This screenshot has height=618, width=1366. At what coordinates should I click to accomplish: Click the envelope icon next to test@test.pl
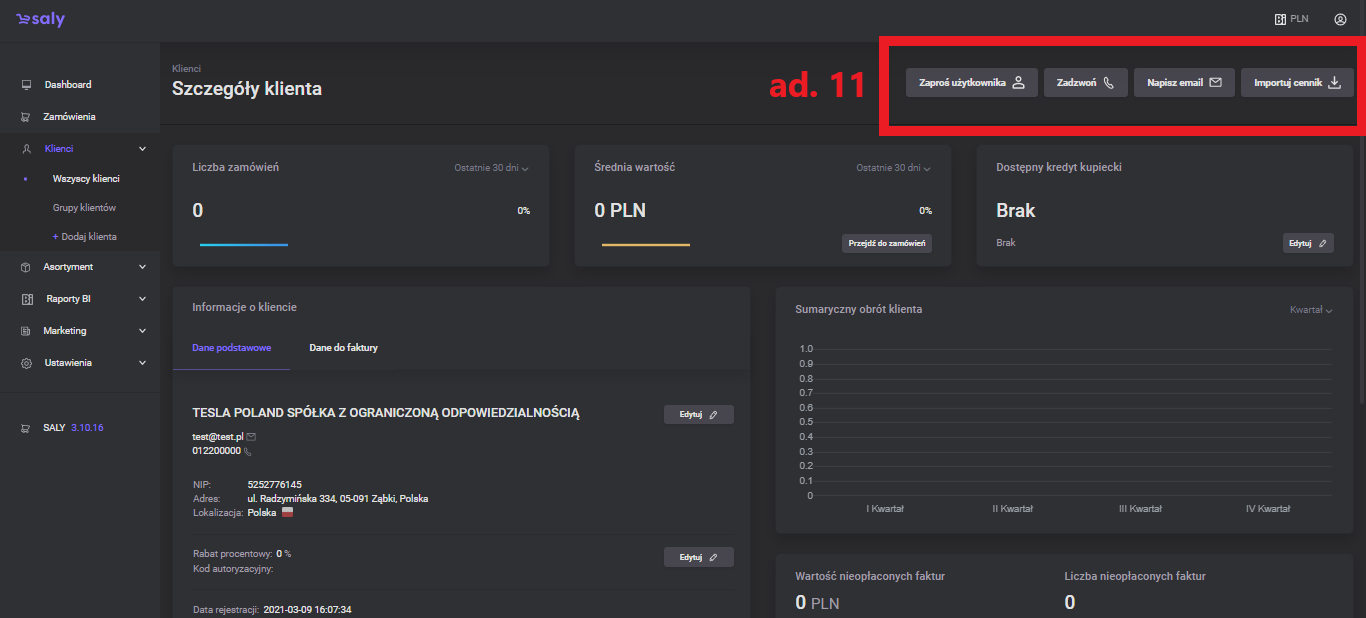coord(251,437)
